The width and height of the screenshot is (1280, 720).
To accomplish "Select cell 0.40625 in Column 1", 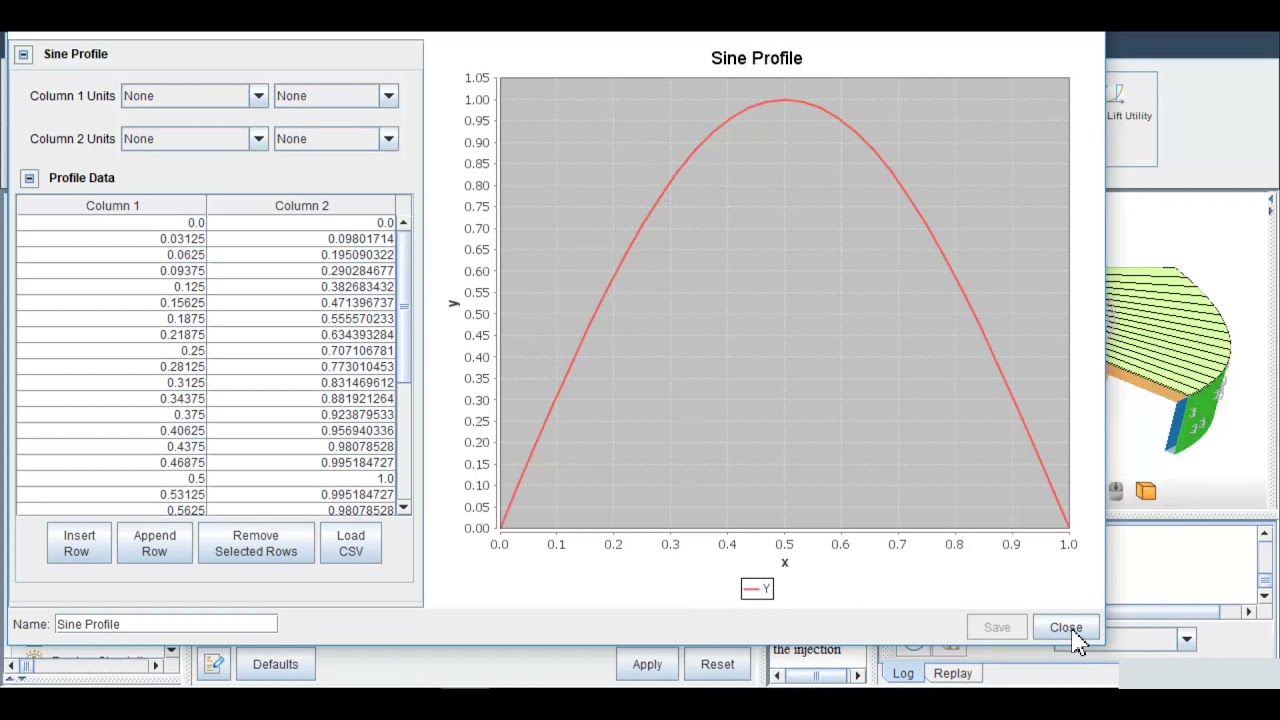I will [x=112, y=431].
